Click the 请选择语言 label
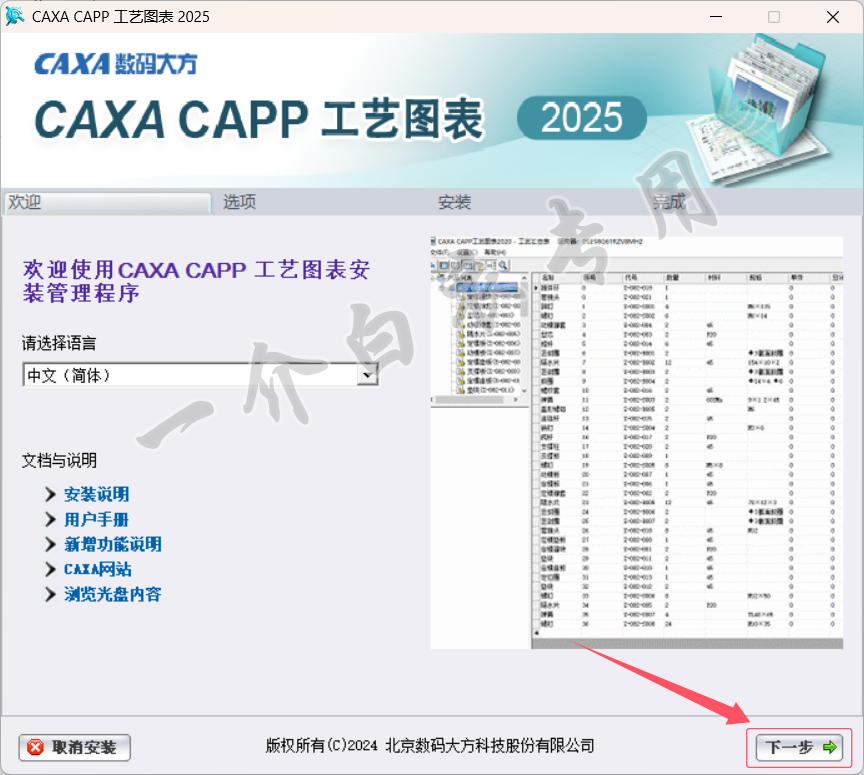864x775 pixels. click(59, 343)
